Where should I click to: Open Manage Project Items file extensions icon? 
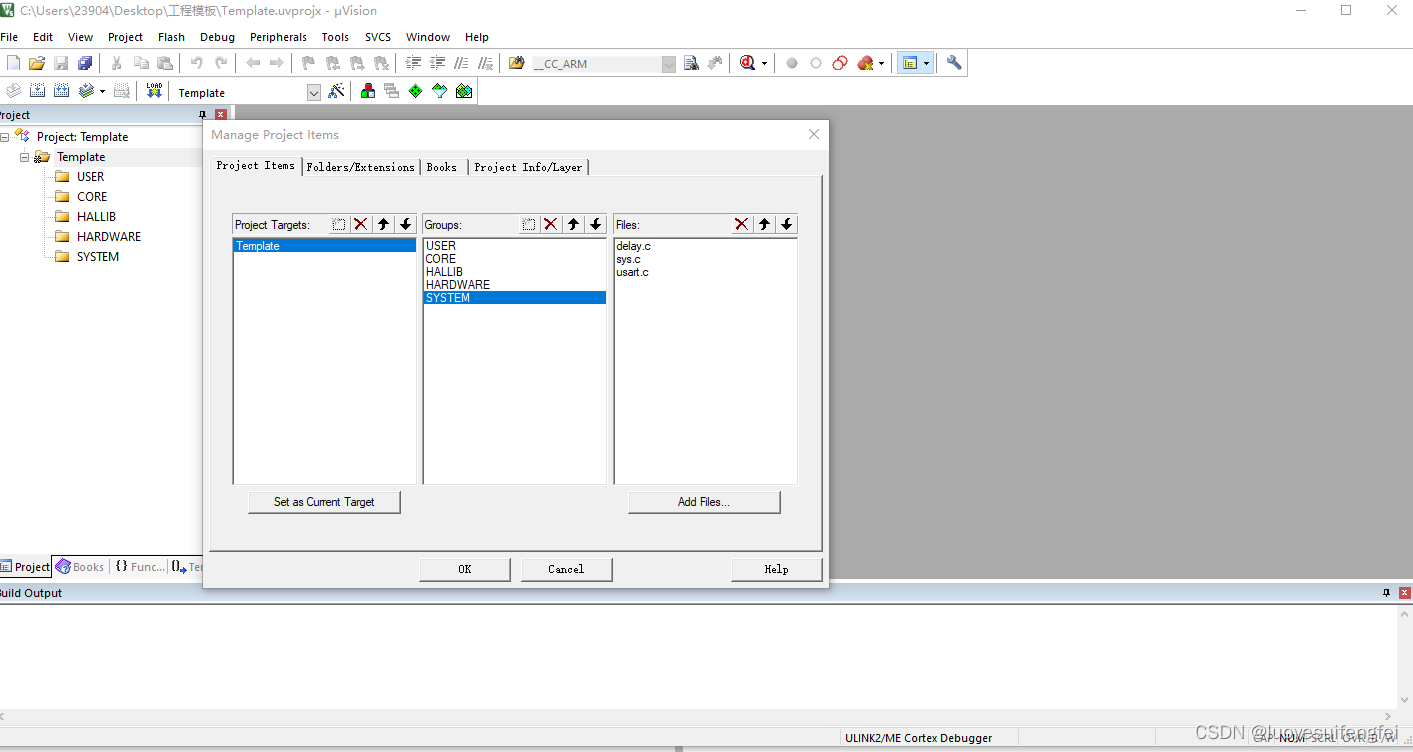click(368, 91)
